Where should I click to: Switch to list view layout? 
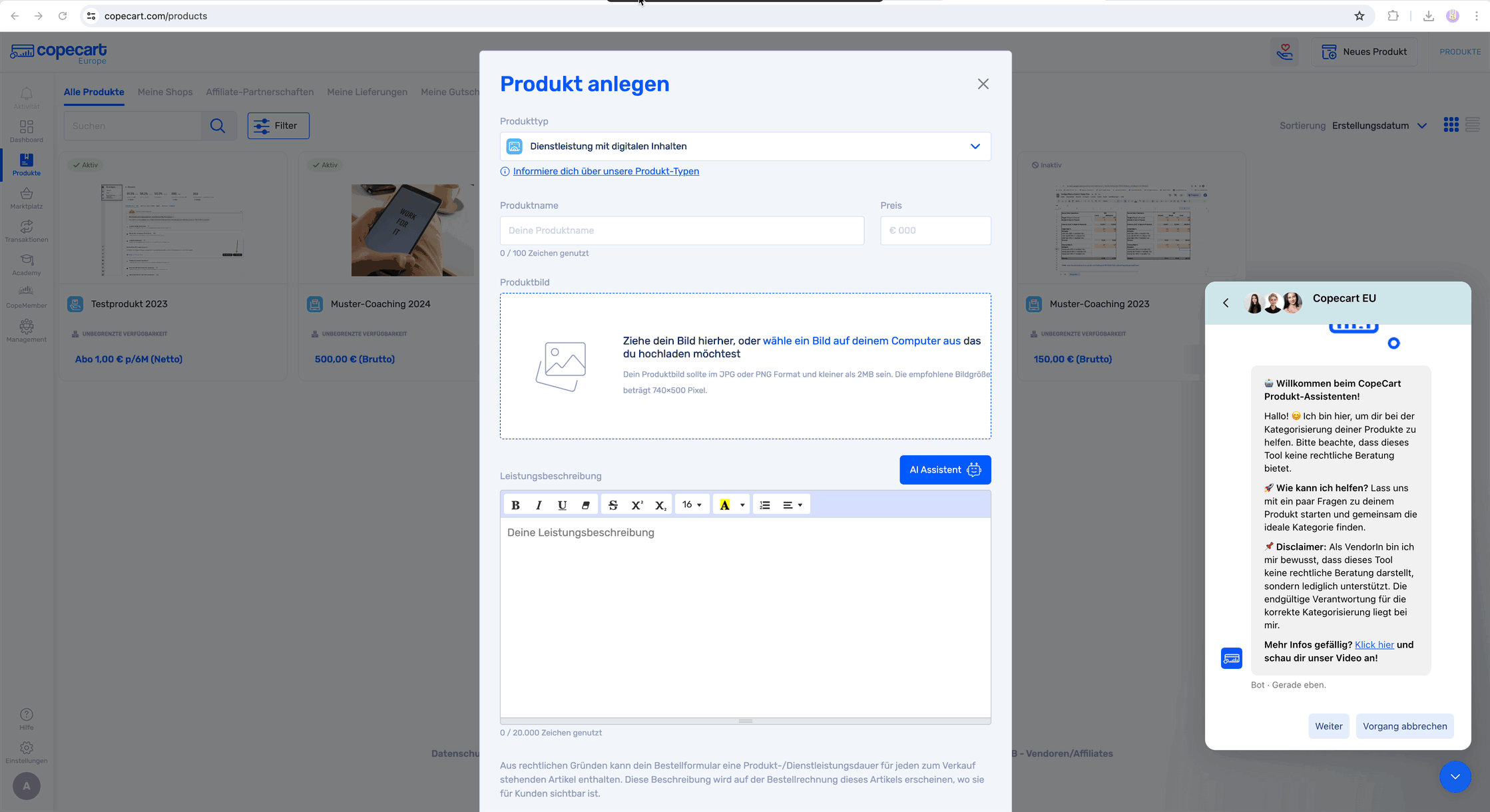(1472, 125)
